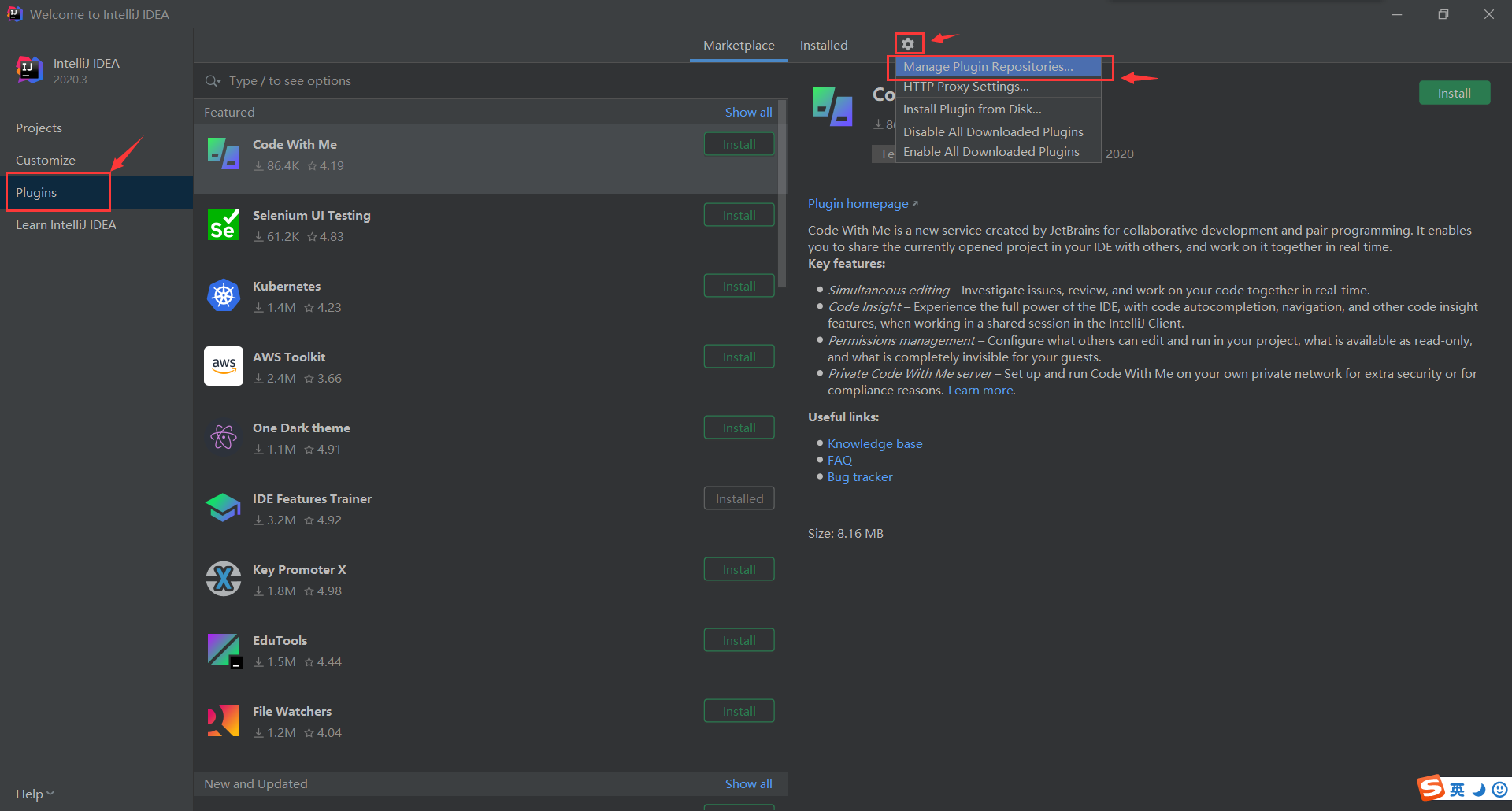
Task: Select the File Watchers plugin title
Action: coord(292,712)
